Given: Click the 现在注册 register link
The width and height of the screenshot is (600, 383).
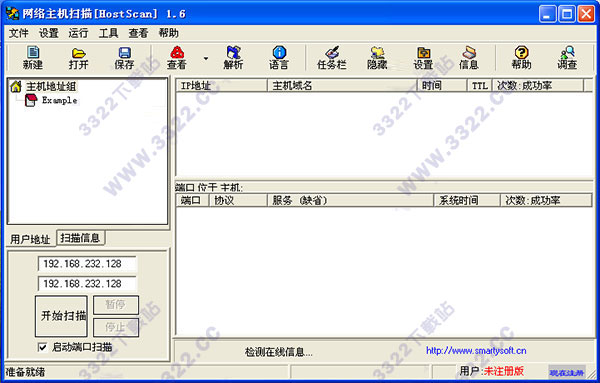Looking at the screenshot, I should 567,372.
